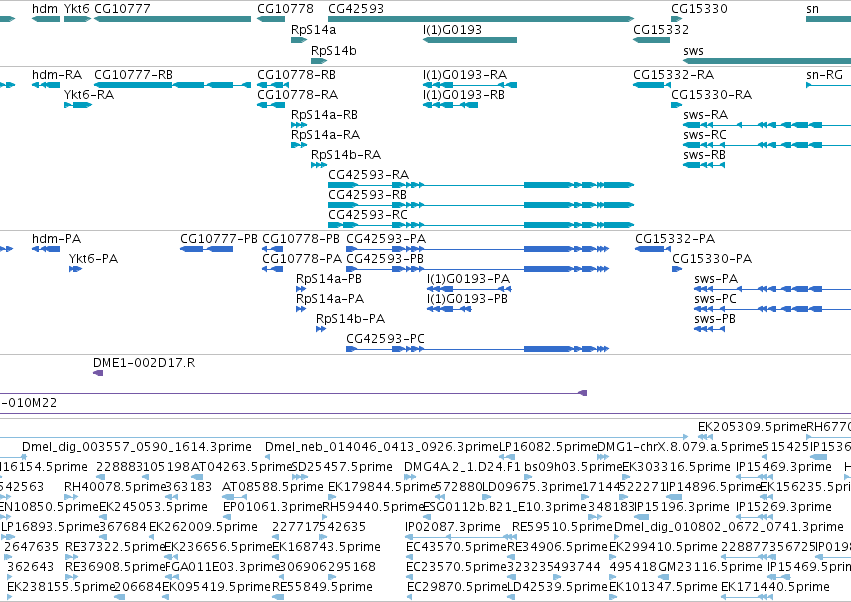Click protein RpS14a-PB

click(x=329, y=278)
